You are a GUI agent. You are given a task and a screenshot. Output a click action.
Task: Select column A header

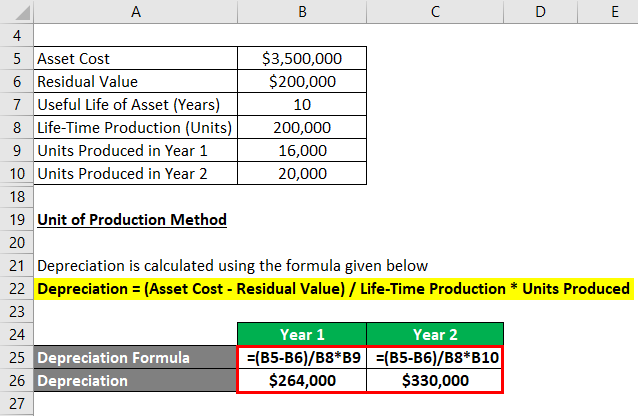[135, 11]
